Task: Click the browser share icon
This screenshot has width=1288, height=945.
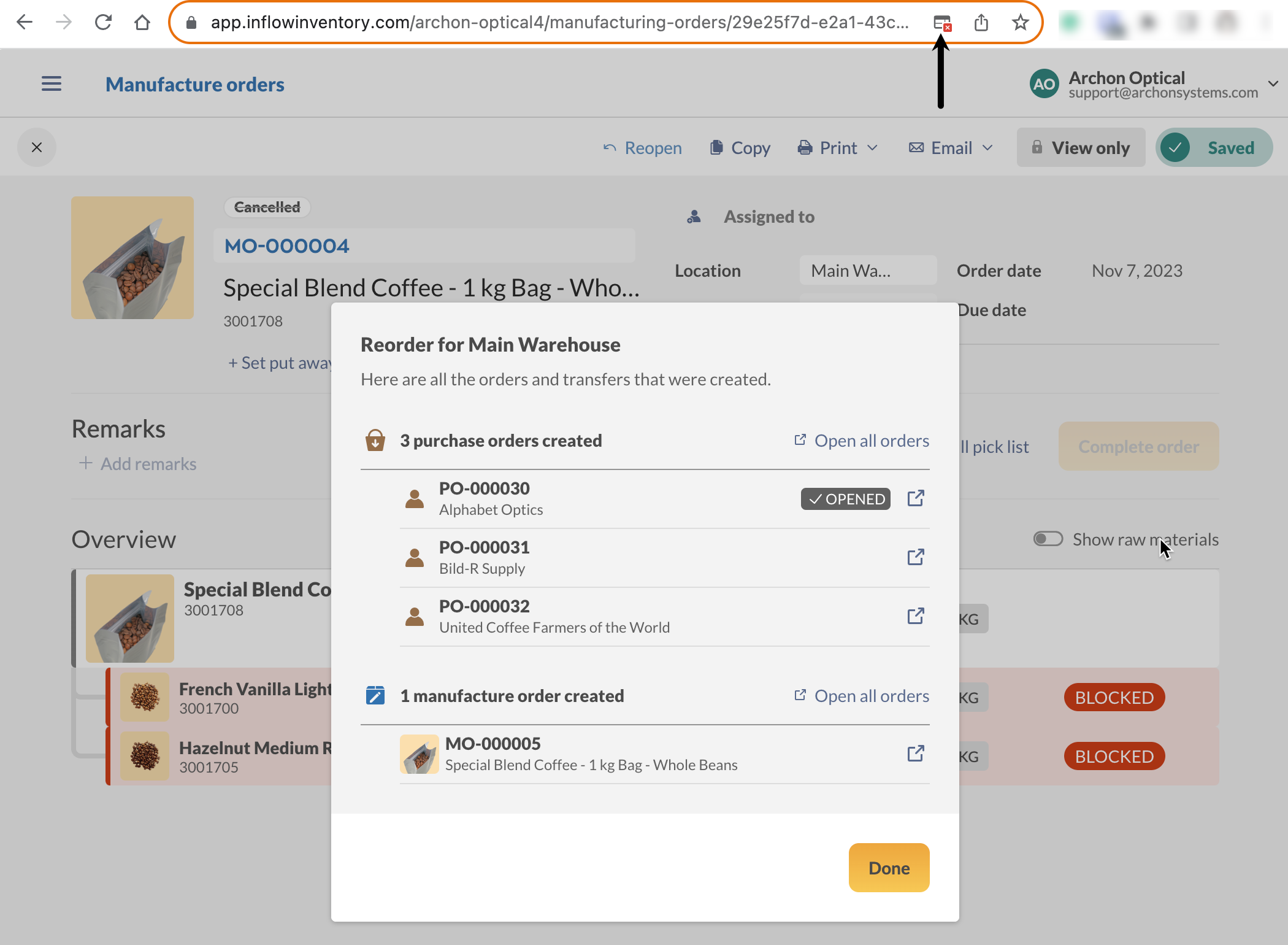Action: coord(981,23)
